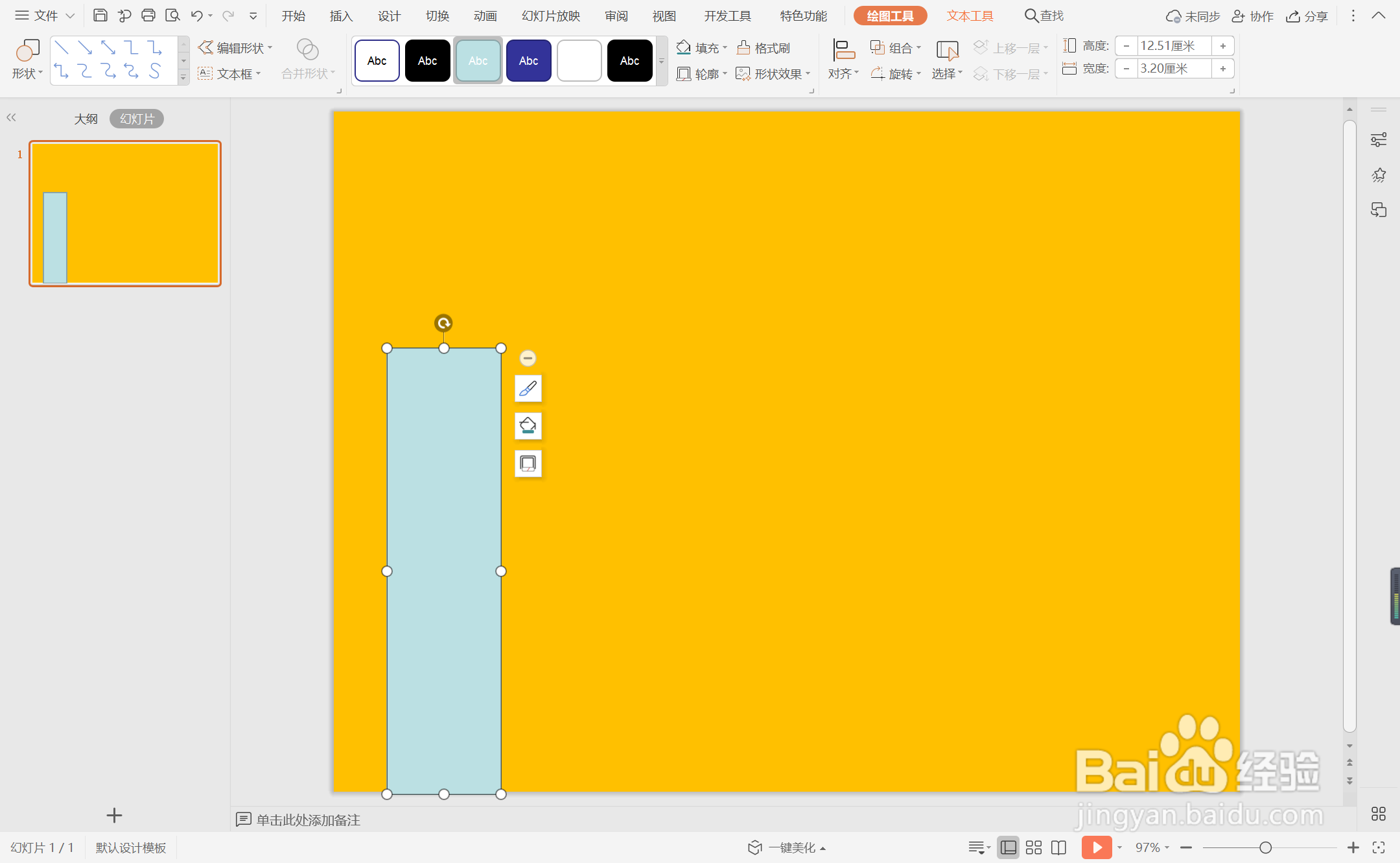Click the save icon in the quick access toolbar
The width and height of the screenshot is (1400, 863).
tap(100, 16)
